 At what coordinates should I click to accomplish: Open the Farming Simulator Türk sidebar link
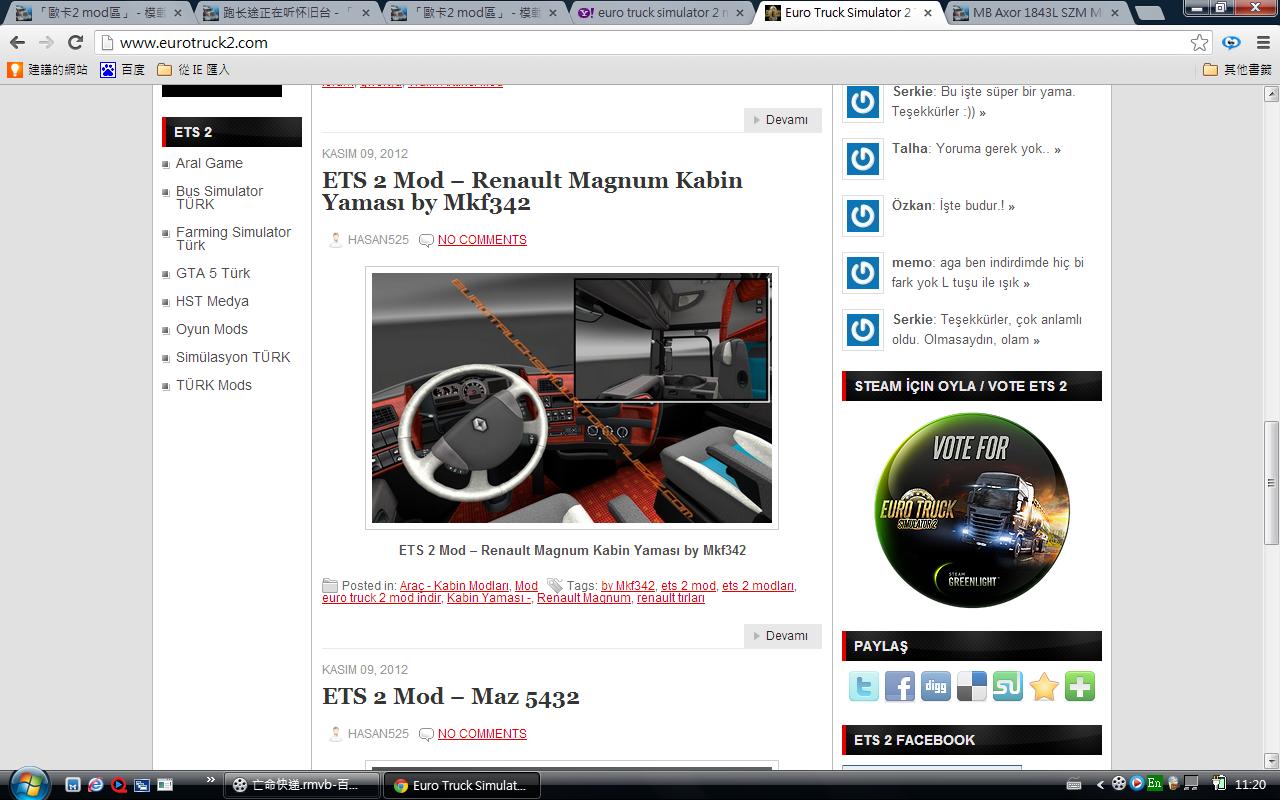coord(233,238)
